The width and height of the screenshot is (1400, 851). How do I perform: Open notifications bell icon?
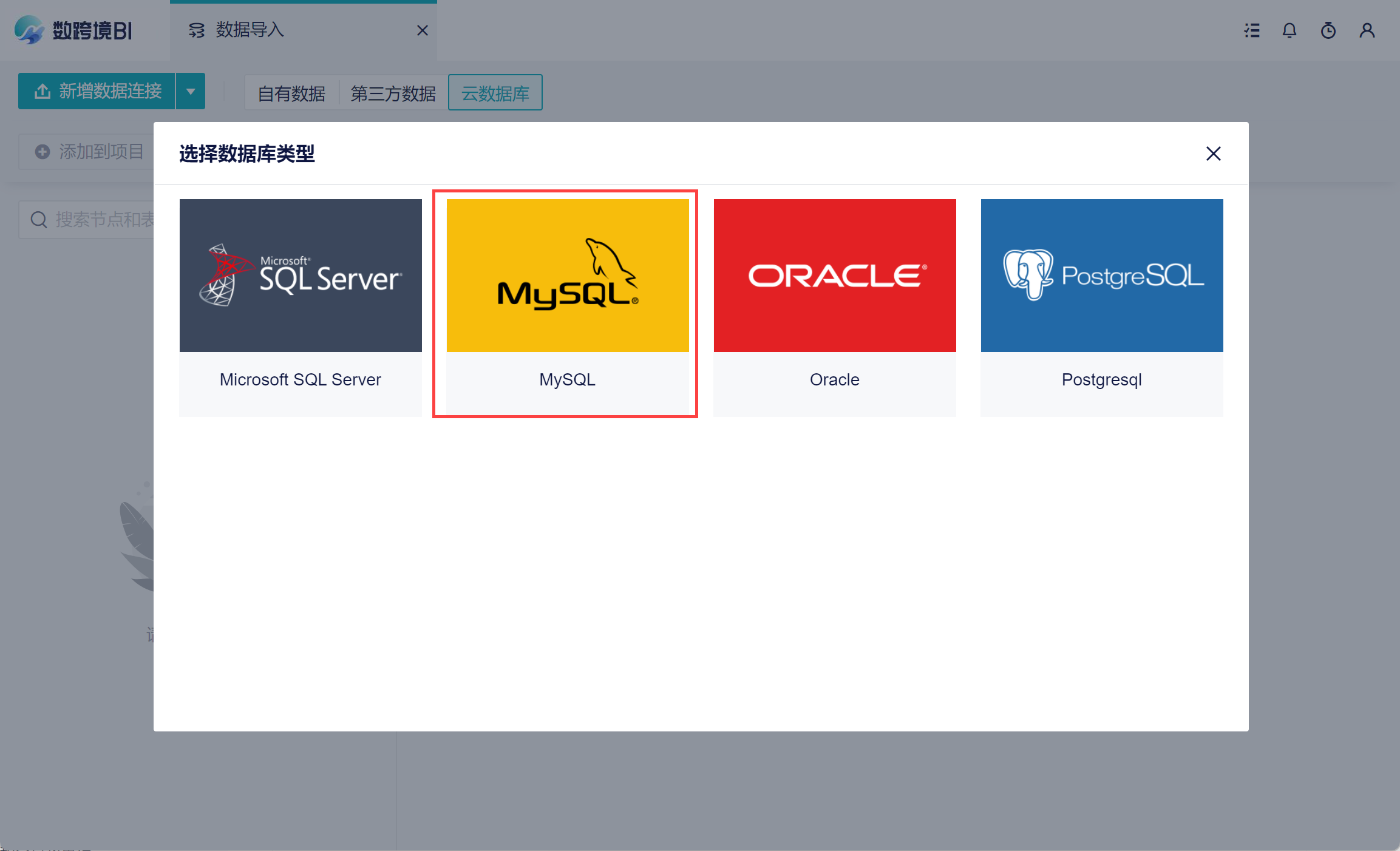point(1290,30)
